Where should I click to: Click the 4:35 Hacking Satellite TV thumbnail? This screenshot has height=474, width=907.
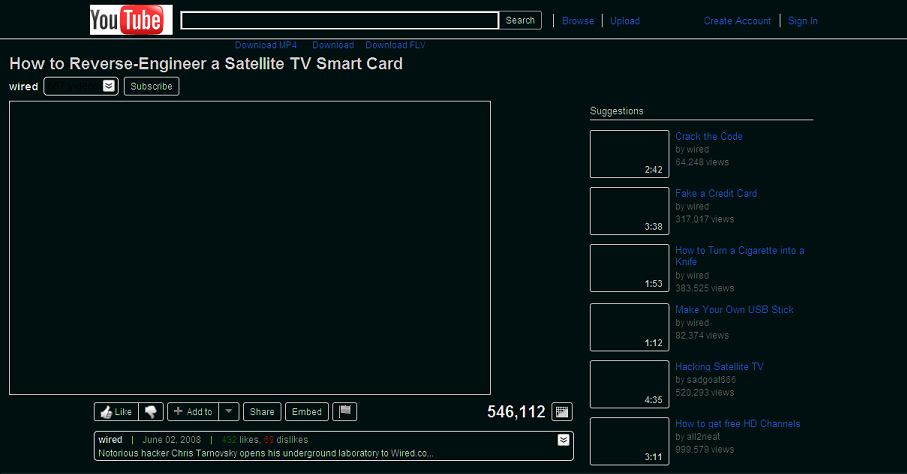[629, 384]
